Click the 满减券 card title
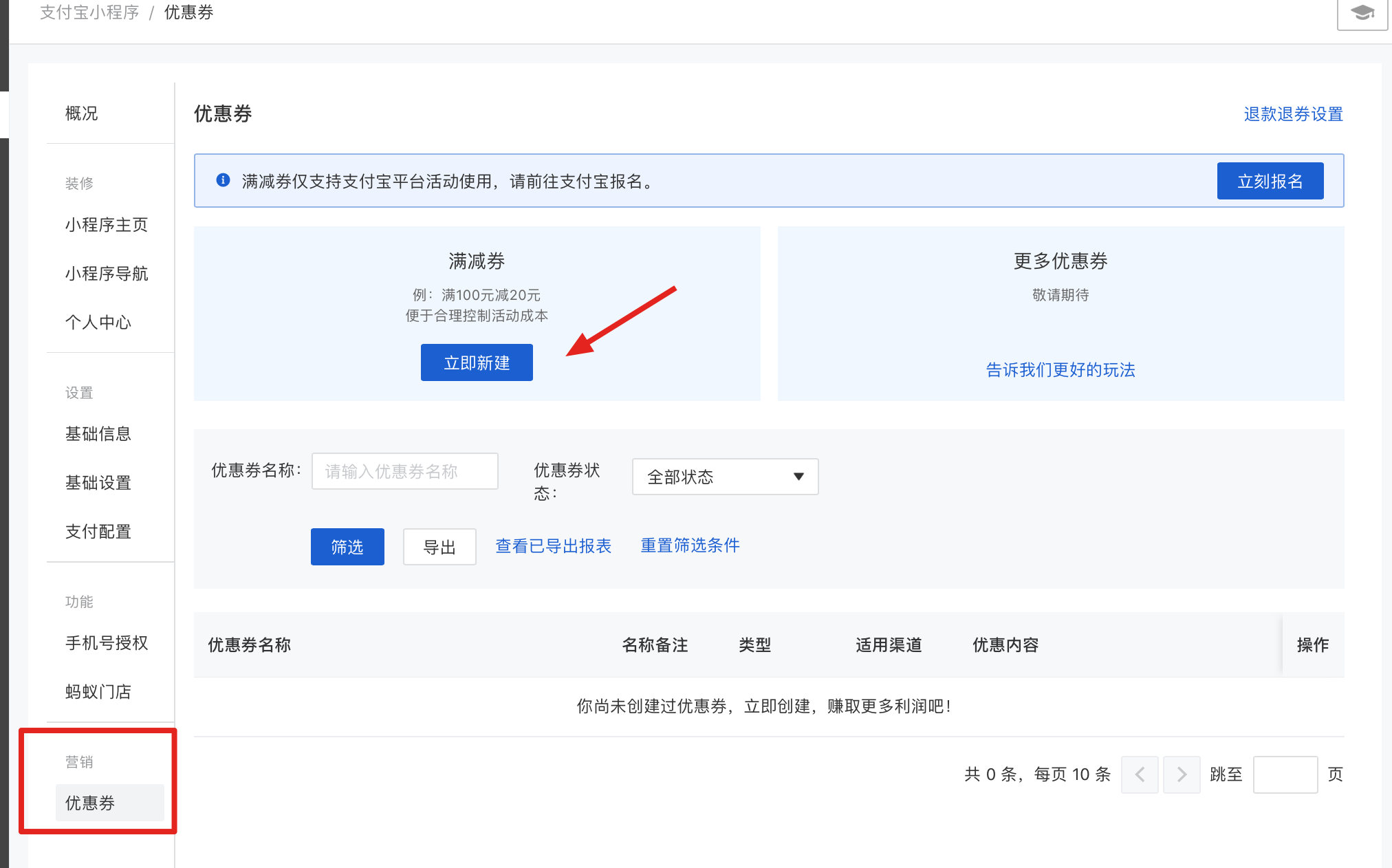This screenshot has width=1392, height=868. pyautogui.click(x=477, y=261)
